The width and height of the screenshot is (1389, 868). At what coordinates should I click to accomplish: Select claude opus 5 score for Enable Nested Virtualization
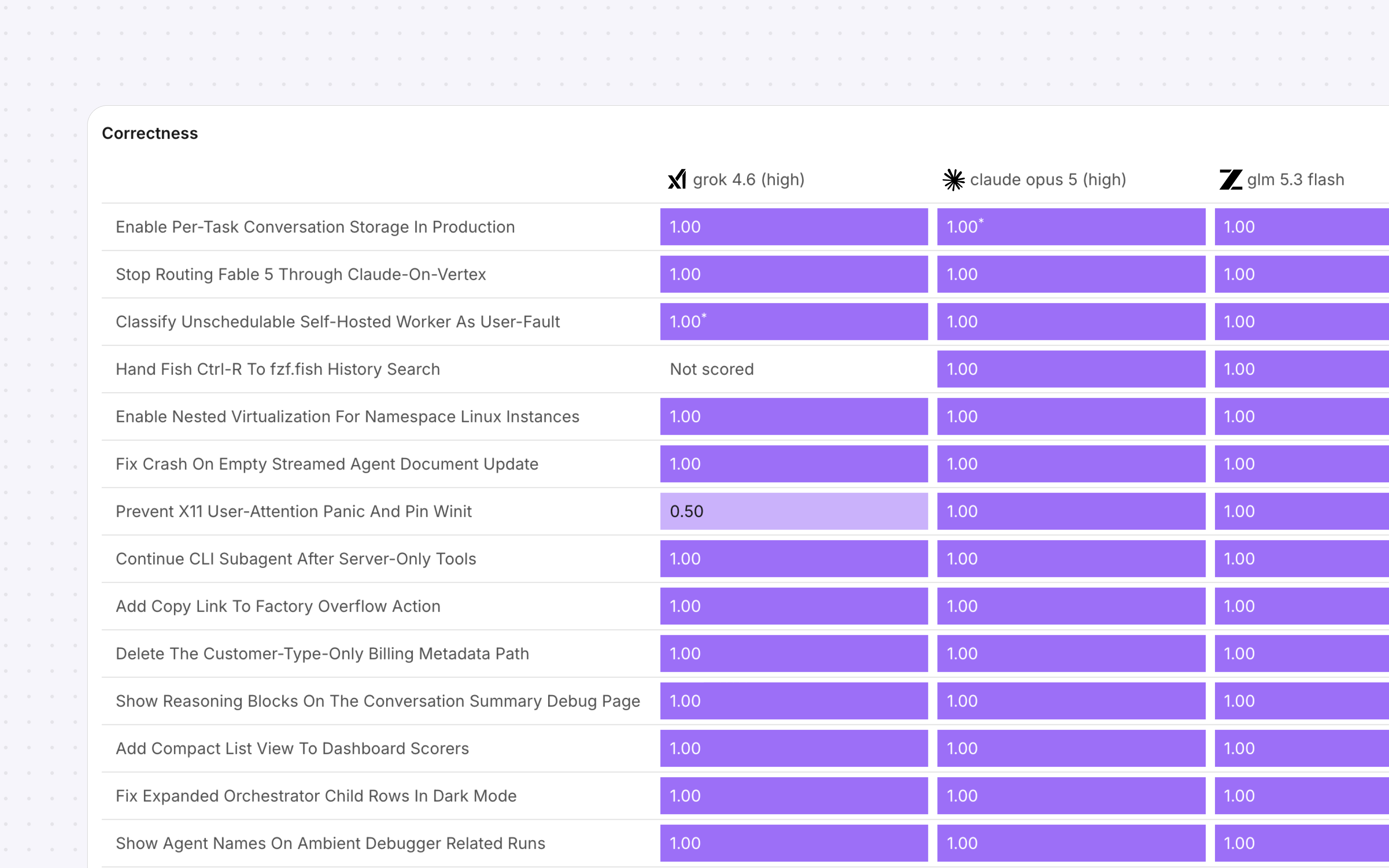pos(1071,416)
